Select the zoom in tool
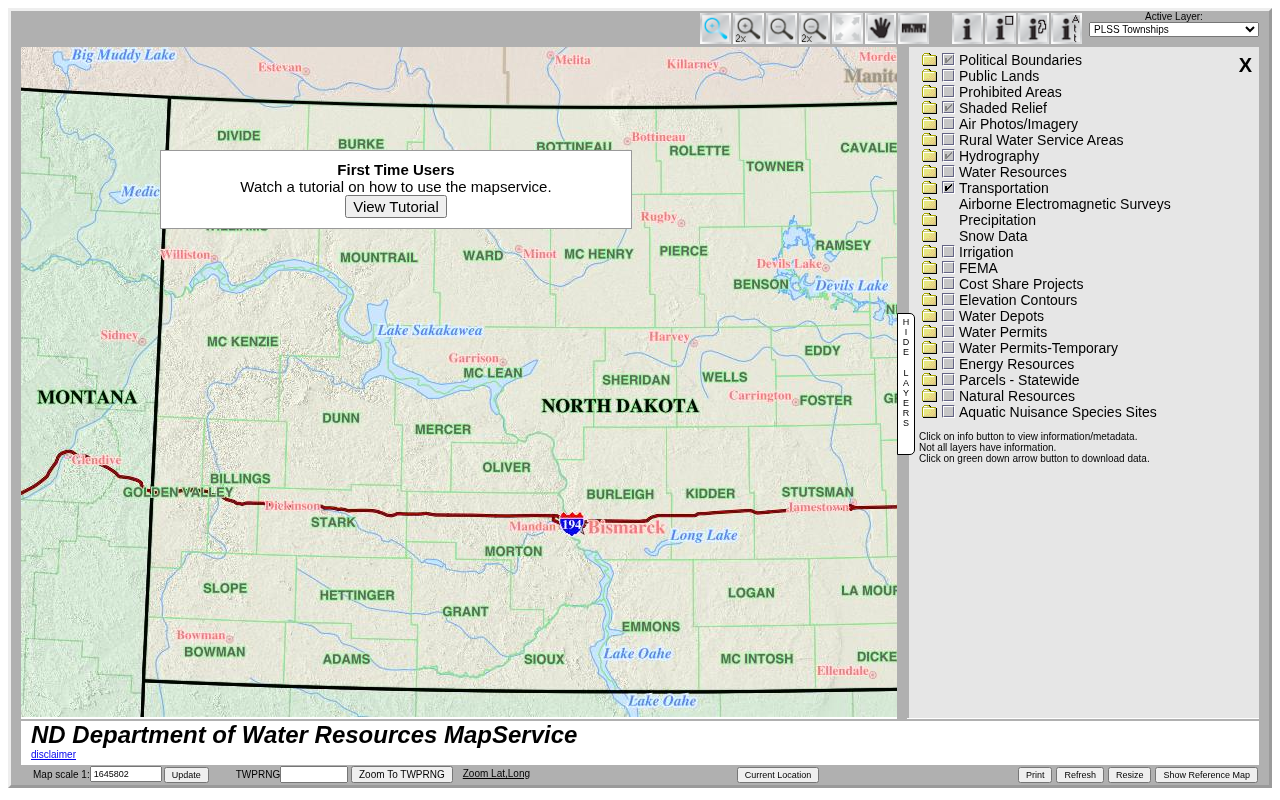Image resolution: width=1280 pixels, height=800 pixels. (x=715, y=29)
